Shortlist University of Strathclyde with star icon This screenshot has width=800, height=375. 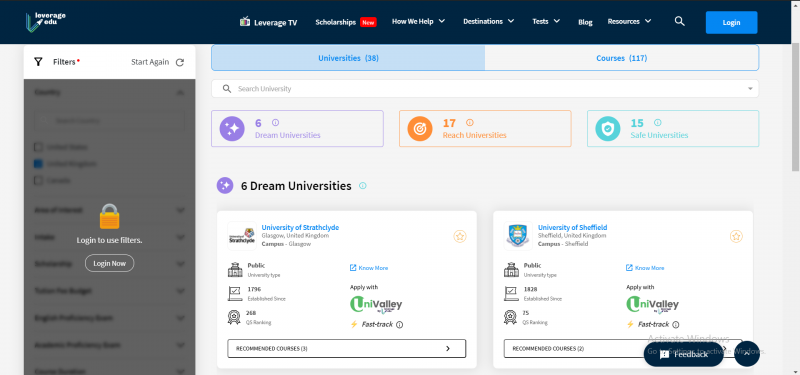(460, 236)
